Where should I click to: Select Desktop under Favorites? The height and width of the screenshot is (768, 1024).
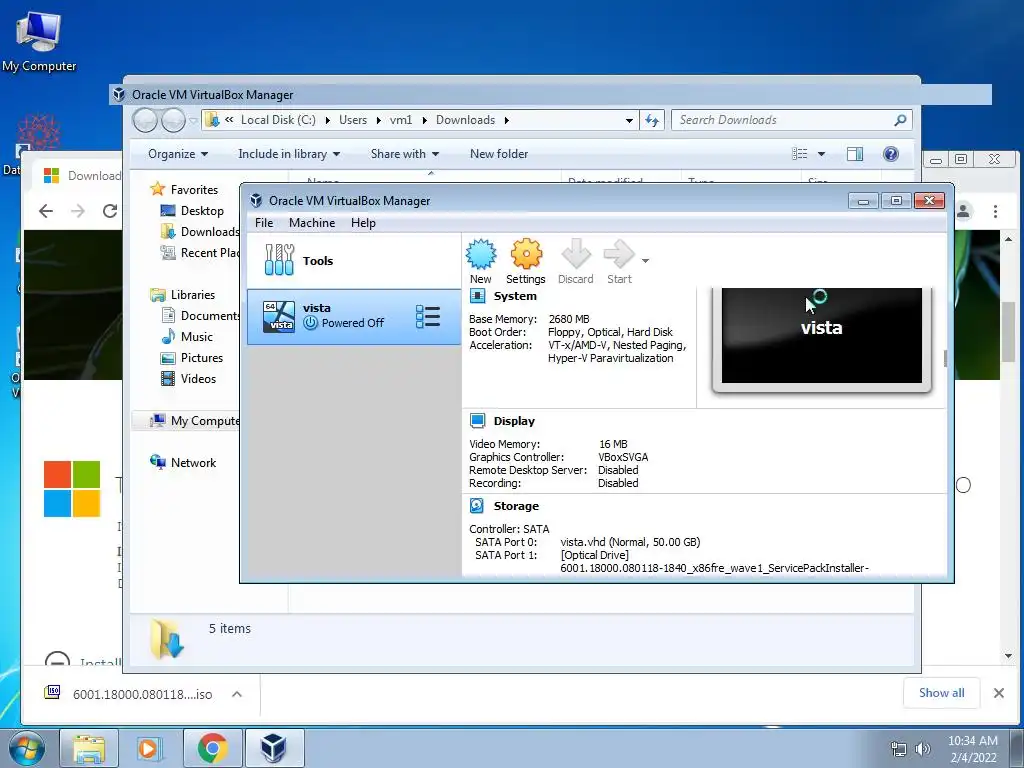point(202,211)
